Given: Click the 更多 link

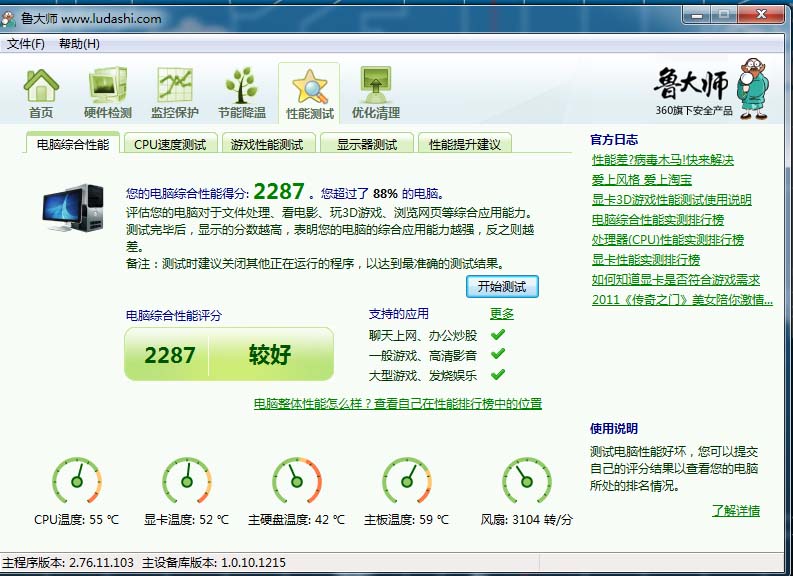Looking at the screenshot, I should 502,314.
